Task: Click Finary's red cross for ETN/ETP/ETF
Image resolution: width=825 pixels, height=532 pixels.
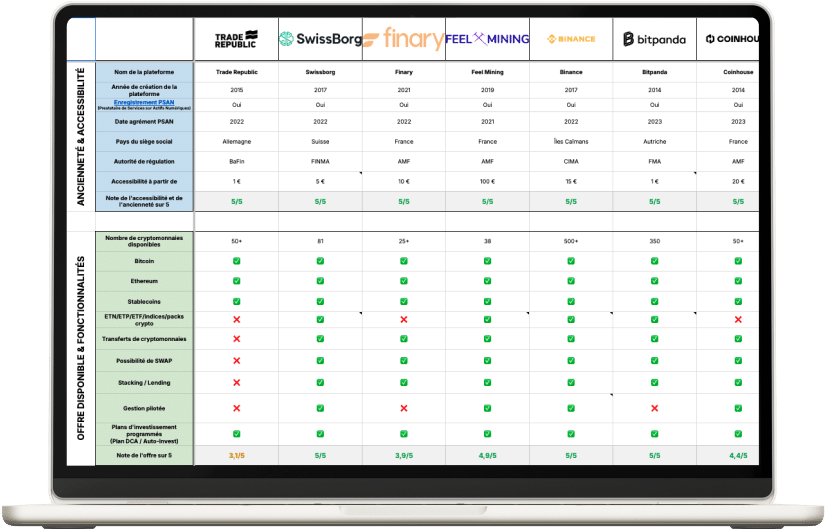Action: click(404, 319)
